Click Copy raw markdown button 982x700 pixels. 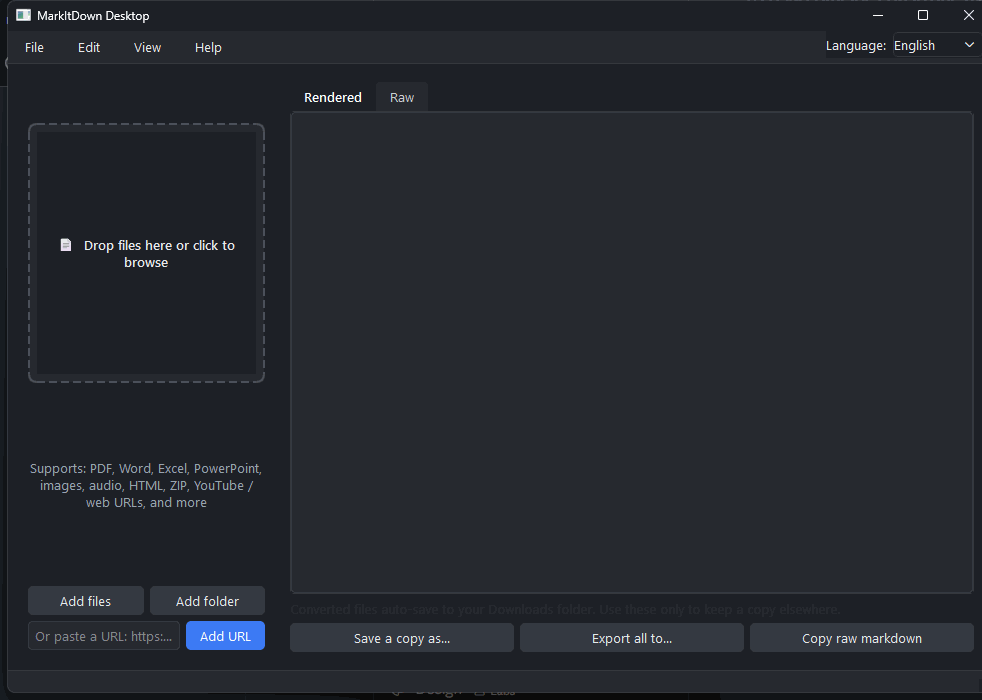pyautogui.click(x=862, y=638)
